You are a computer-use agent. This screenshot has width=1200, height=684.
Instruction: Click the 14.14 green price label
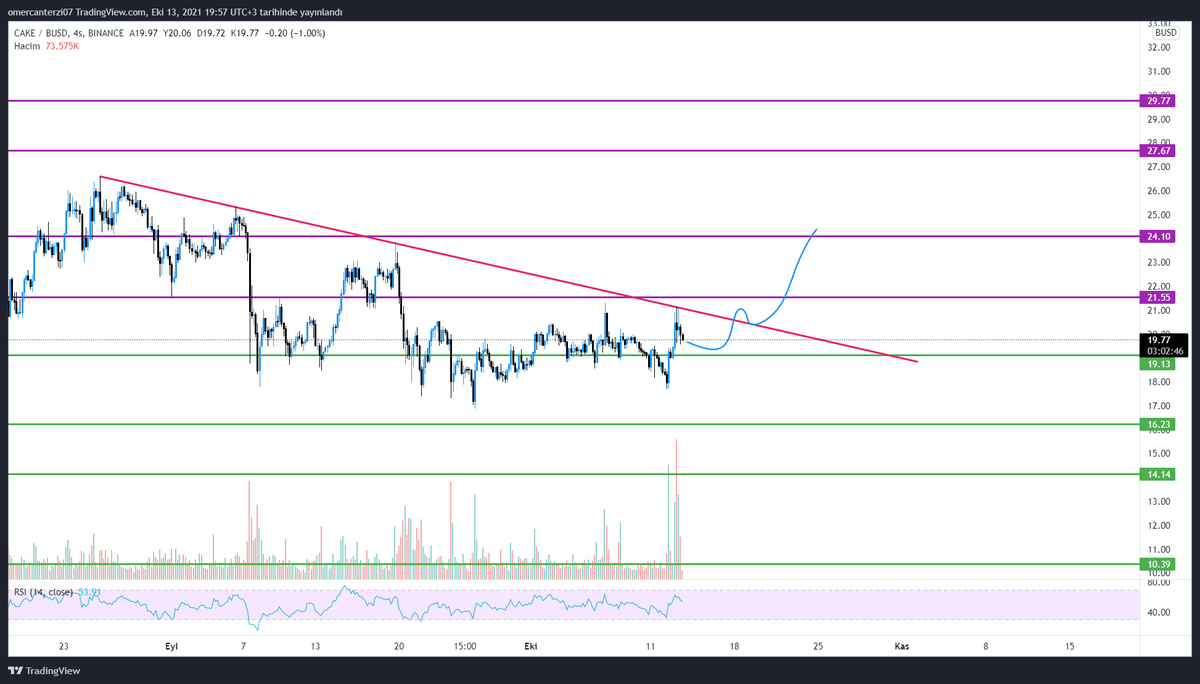point(1159,475)
